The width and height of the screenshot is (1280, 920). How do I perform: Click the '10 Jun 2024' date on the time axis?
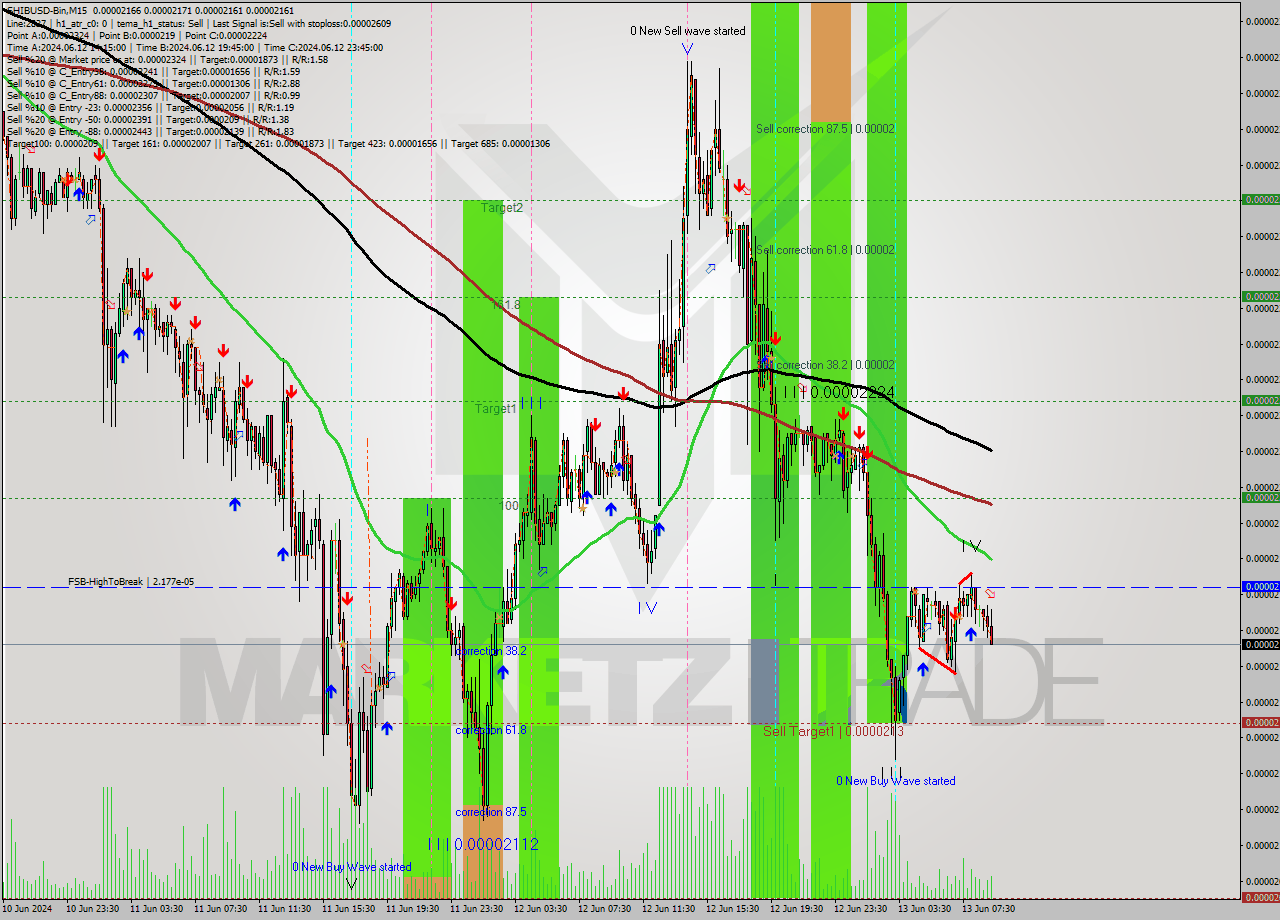pos(27,909)
